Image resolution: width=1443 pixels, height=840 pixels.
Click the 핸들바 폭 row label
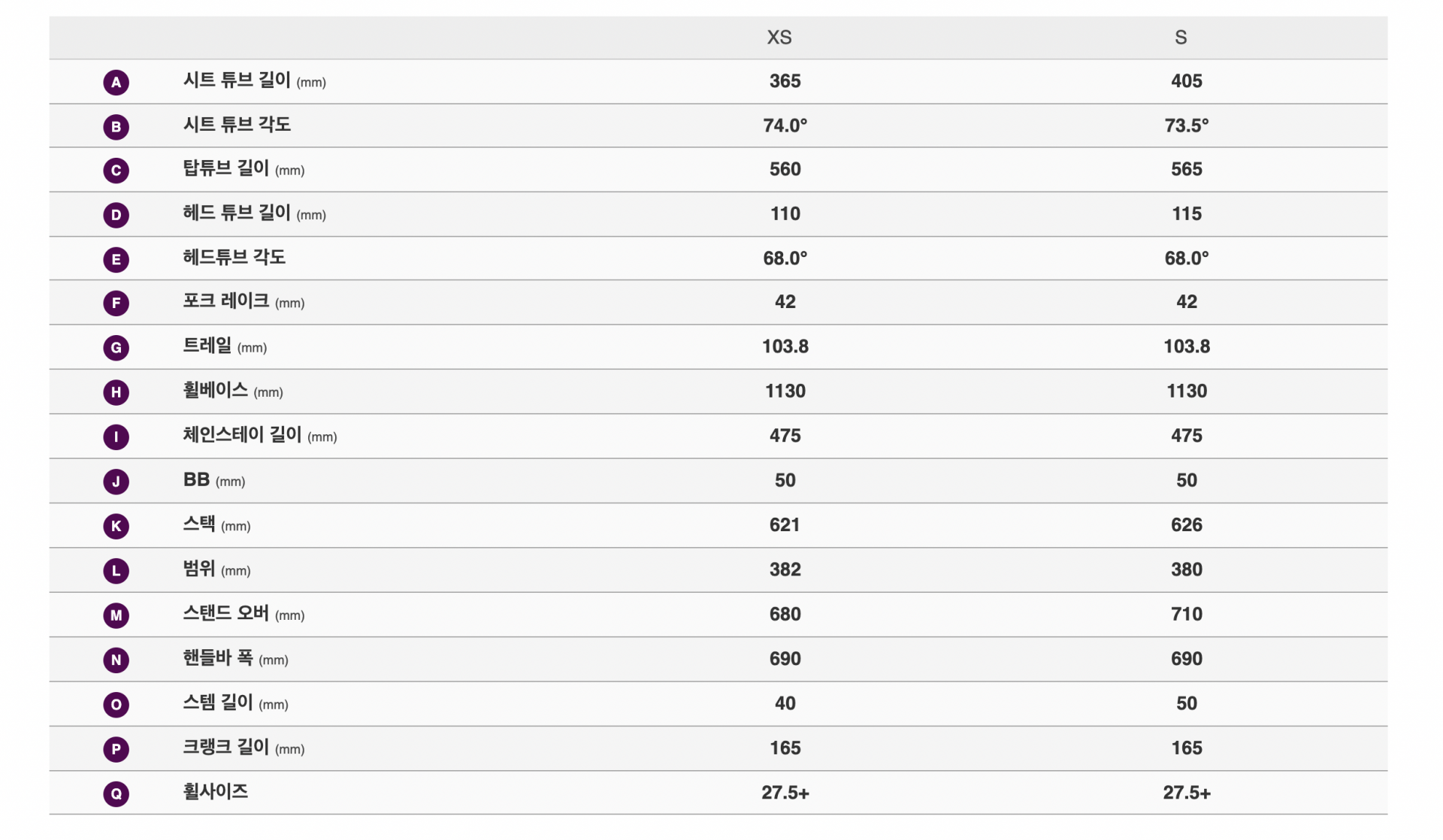(x=235, y=659)
